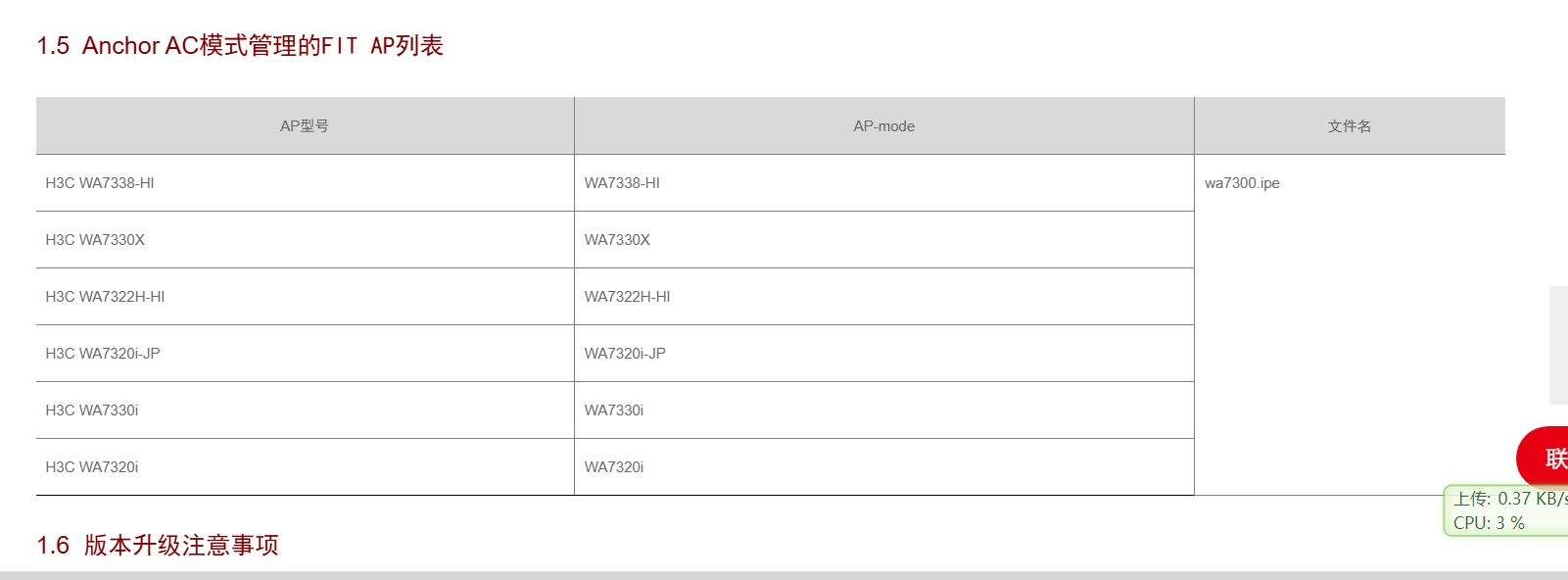Select the "H3C WA7338-HI" model cell
This screenshot has width=1568, height=580.
point(100,183)
